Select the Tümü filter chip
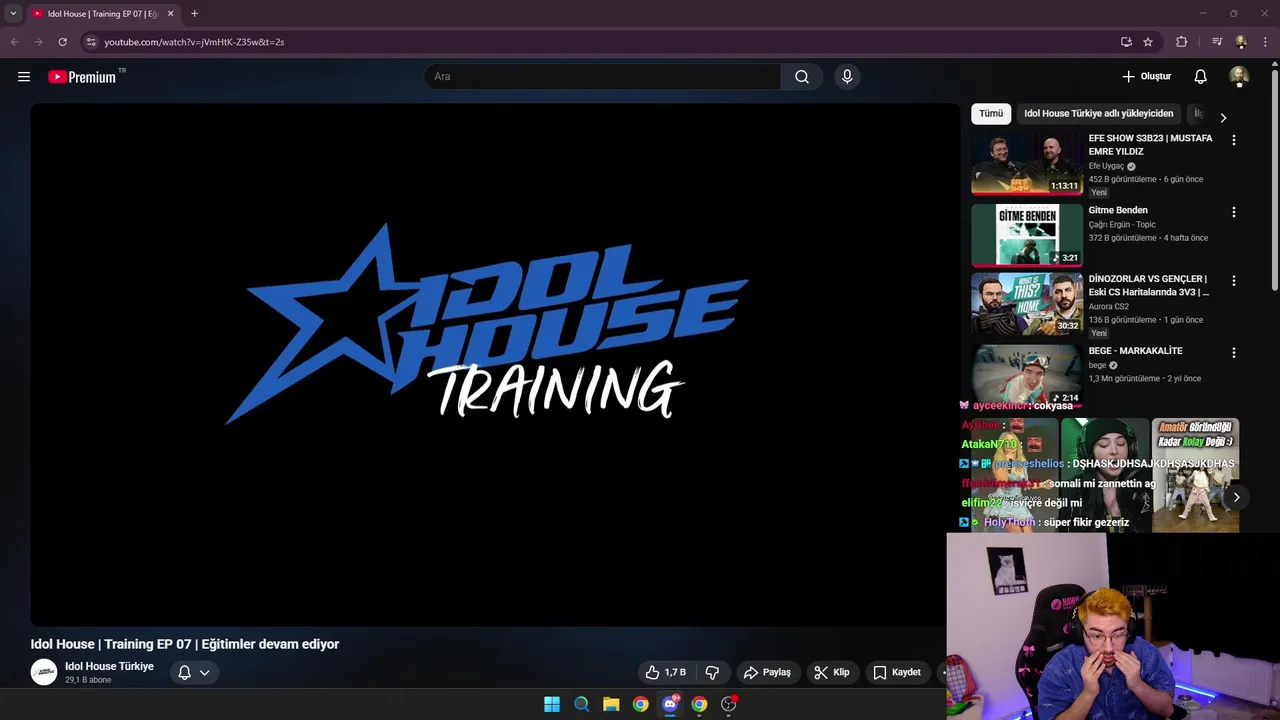The width and height of the screenshot is (1280, 720). pyautogui.click(x=991, y=114)
